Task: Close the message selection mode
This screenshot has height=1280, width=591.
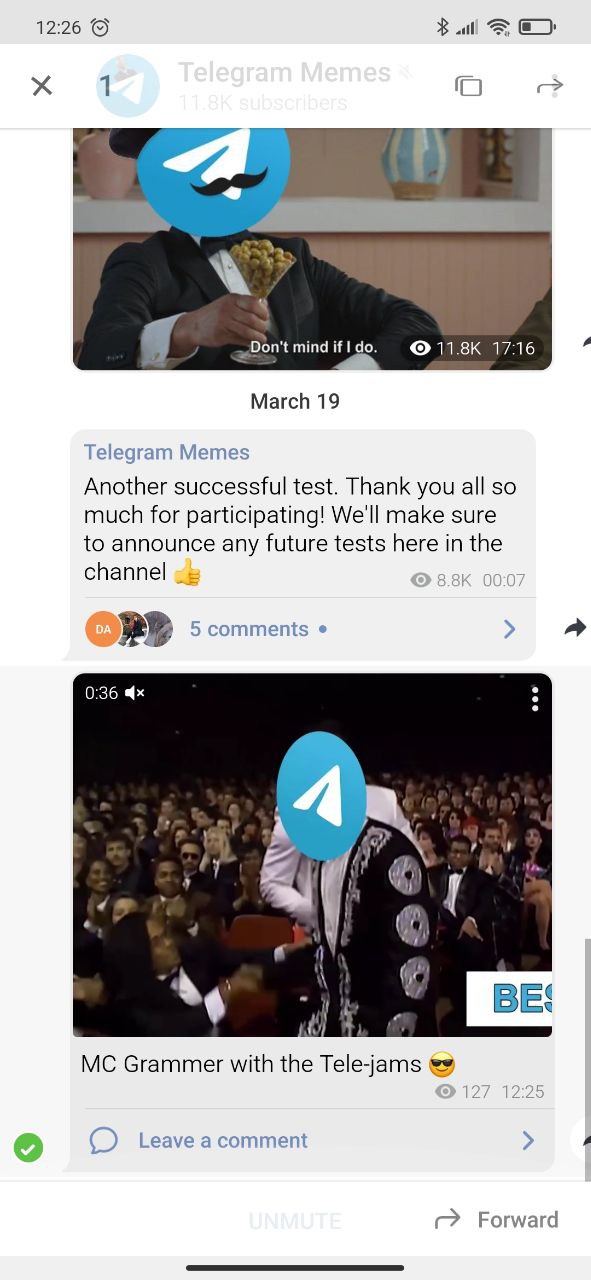Action: coord(41,86)
